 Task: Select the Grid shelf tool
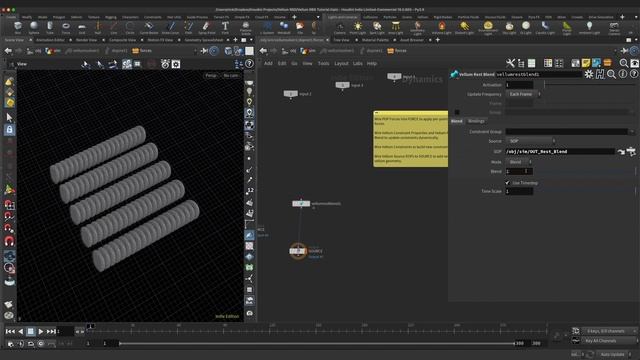tap(82, 28)
